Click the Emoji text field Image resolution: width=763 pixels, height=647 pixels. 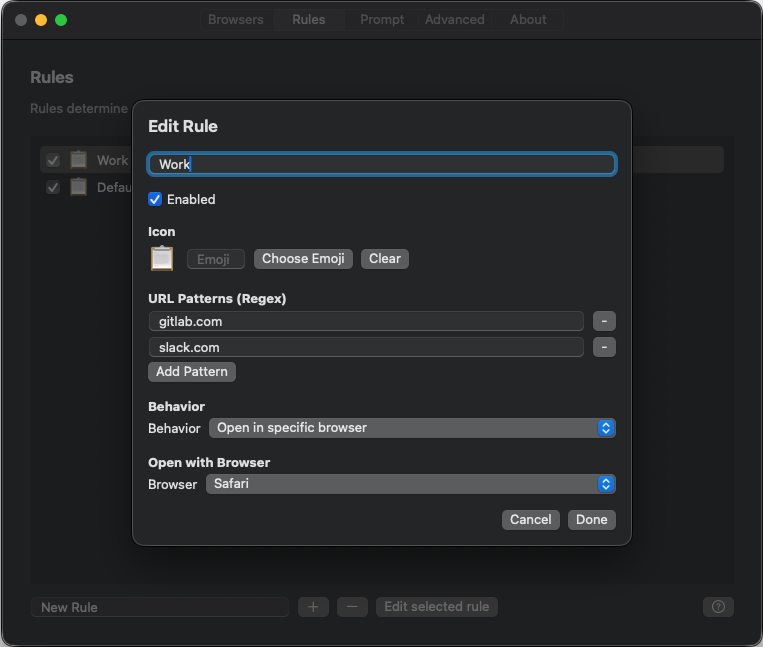click(216, 259)
